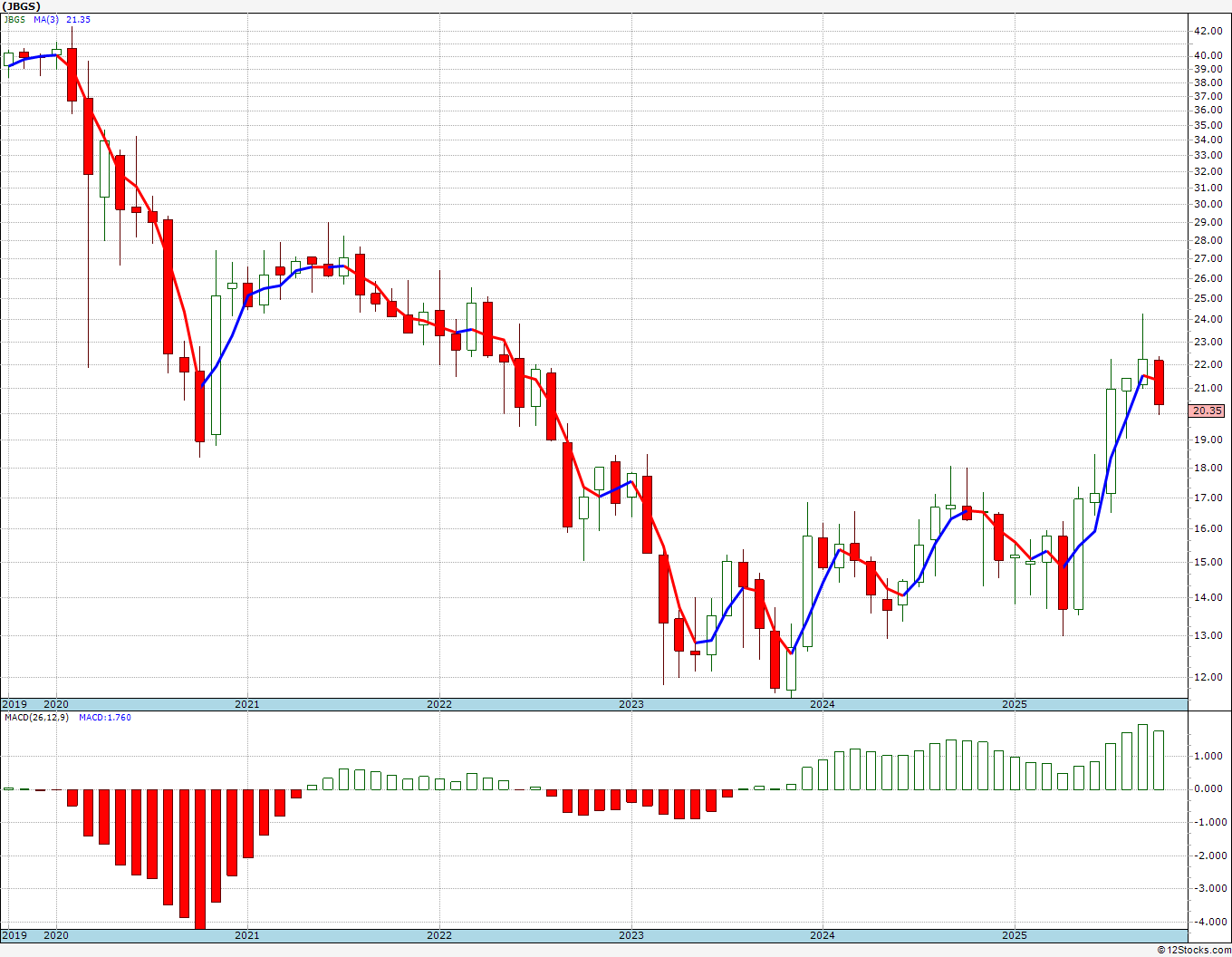Select the MA(3) indicator label
Screen dimensions: 1232x957
click(45, 19)
